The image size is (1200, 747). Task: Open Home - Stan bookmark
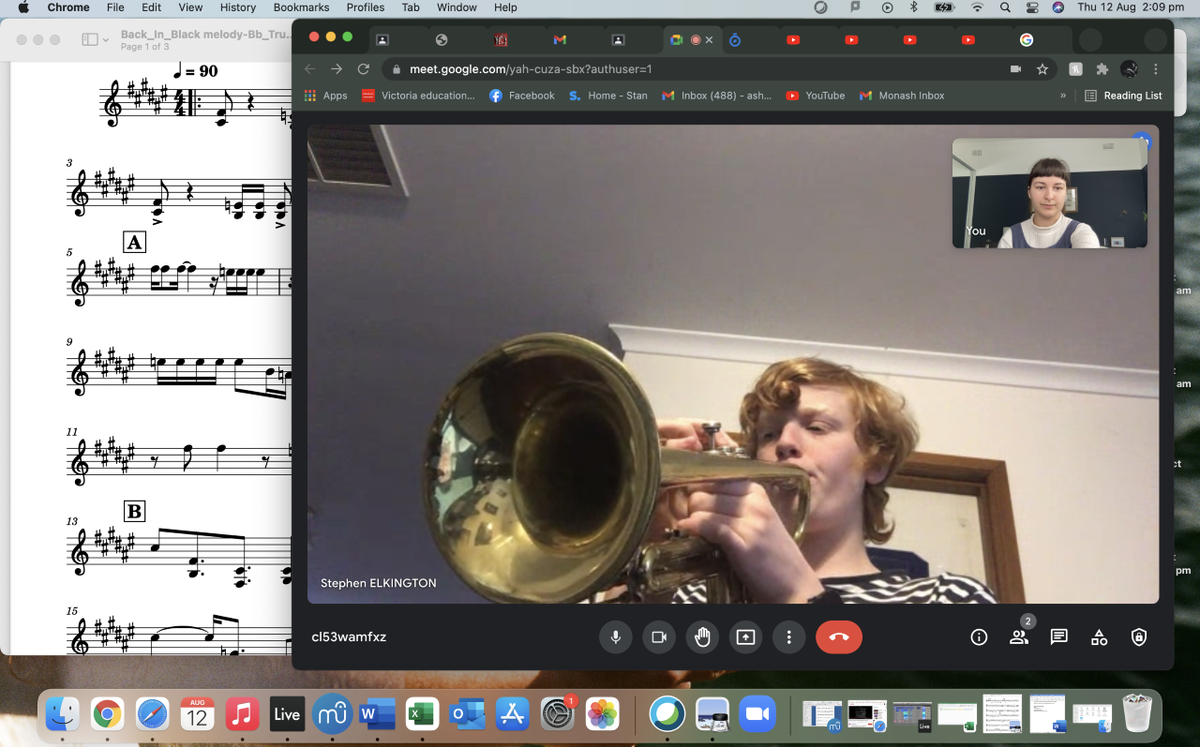pos(608,96)
